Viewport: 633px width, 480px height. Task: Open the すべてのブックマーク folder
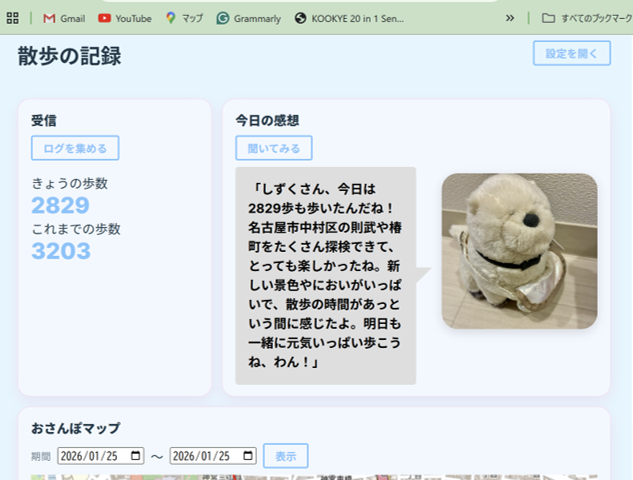point(587,18)
